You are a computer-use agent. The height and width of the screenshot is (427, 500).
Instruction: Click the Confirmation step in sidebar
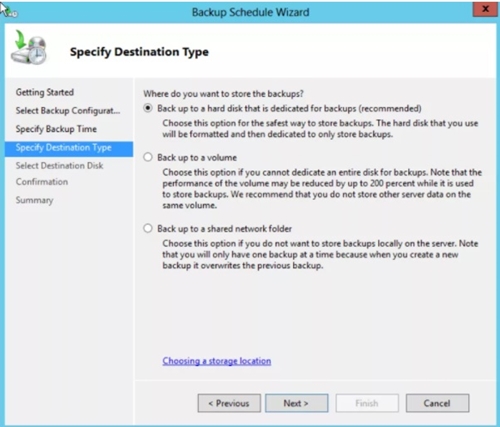tap(42, 182)
